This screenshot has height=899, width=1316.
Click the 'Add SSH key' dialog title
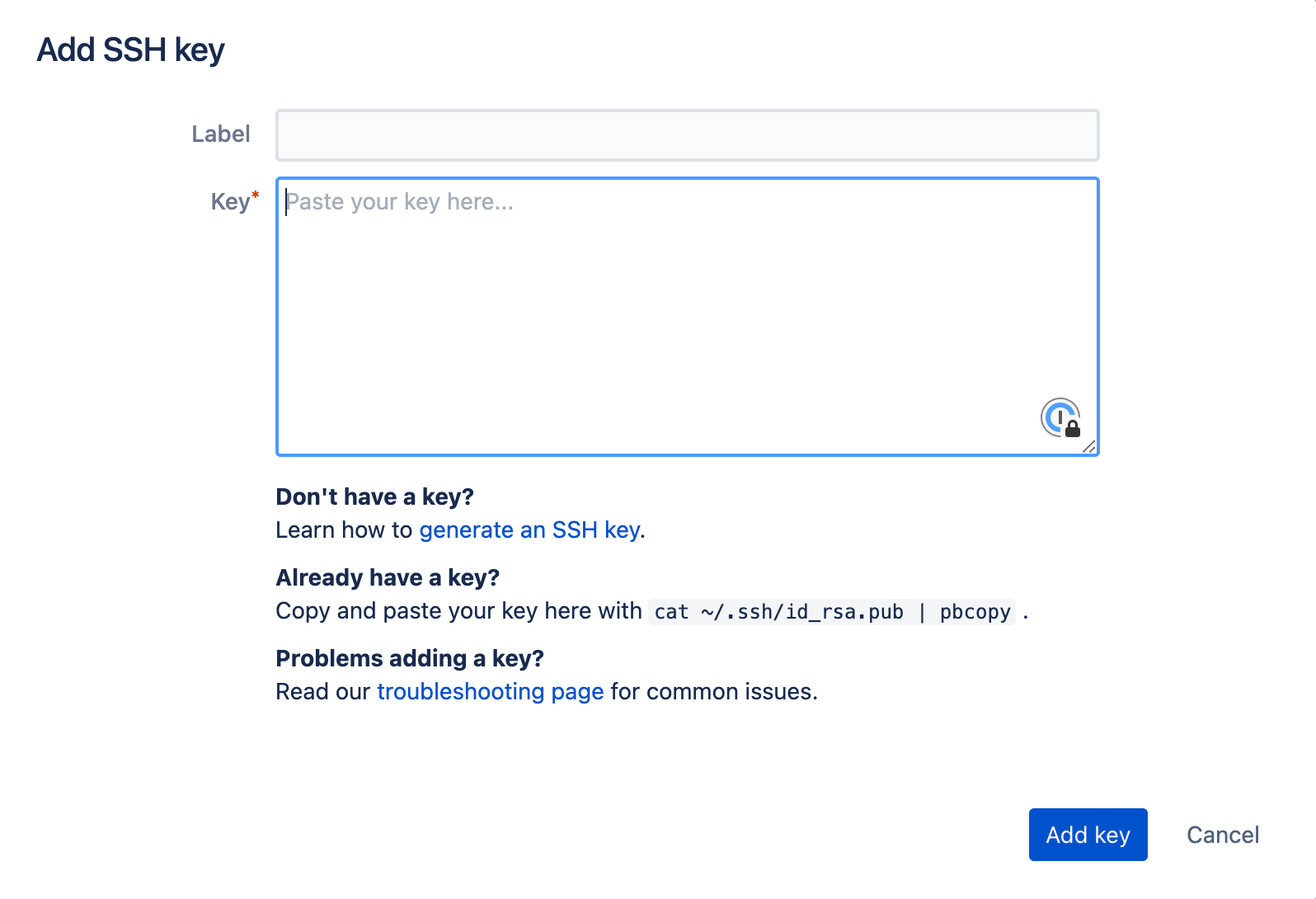click(x=130, y=50)
